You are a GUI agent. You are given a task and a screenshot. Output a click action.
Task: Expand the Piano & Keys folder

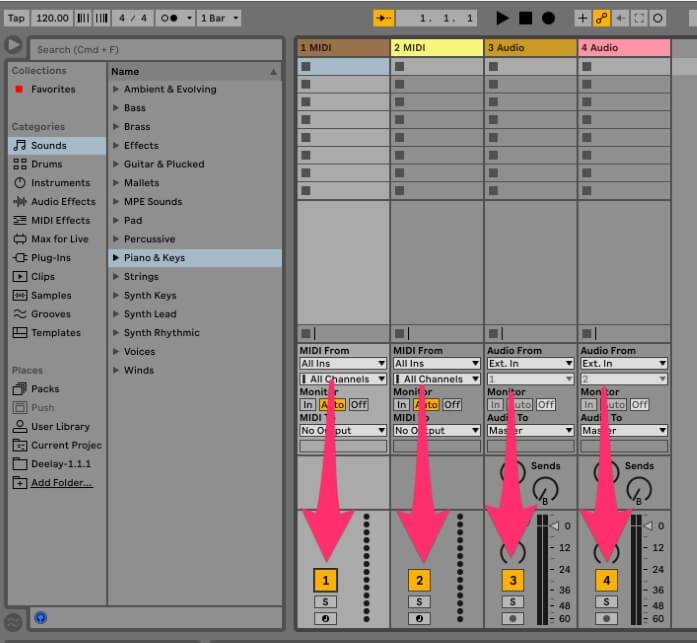(116, 258)
